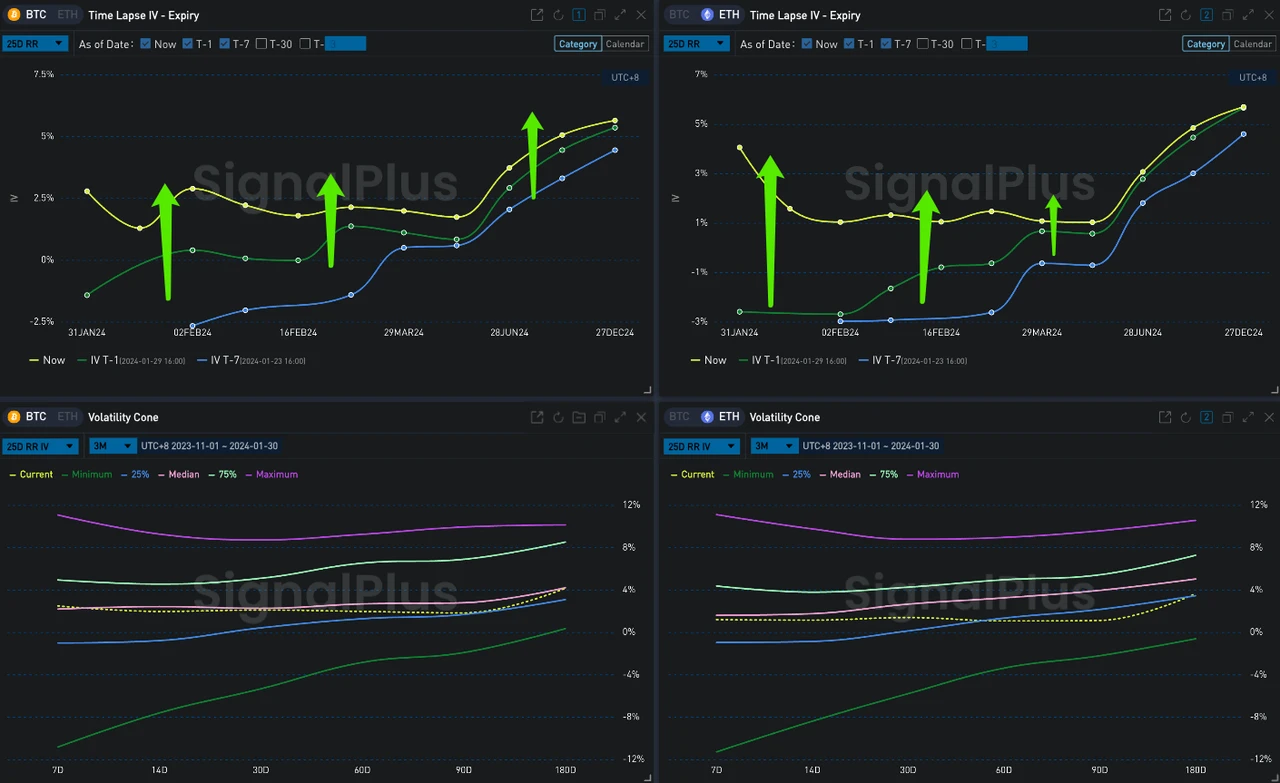The image size is (1280, 783).
Task: Open the 25D RR dropdown on BTC chart
Action: click(35, 43)
